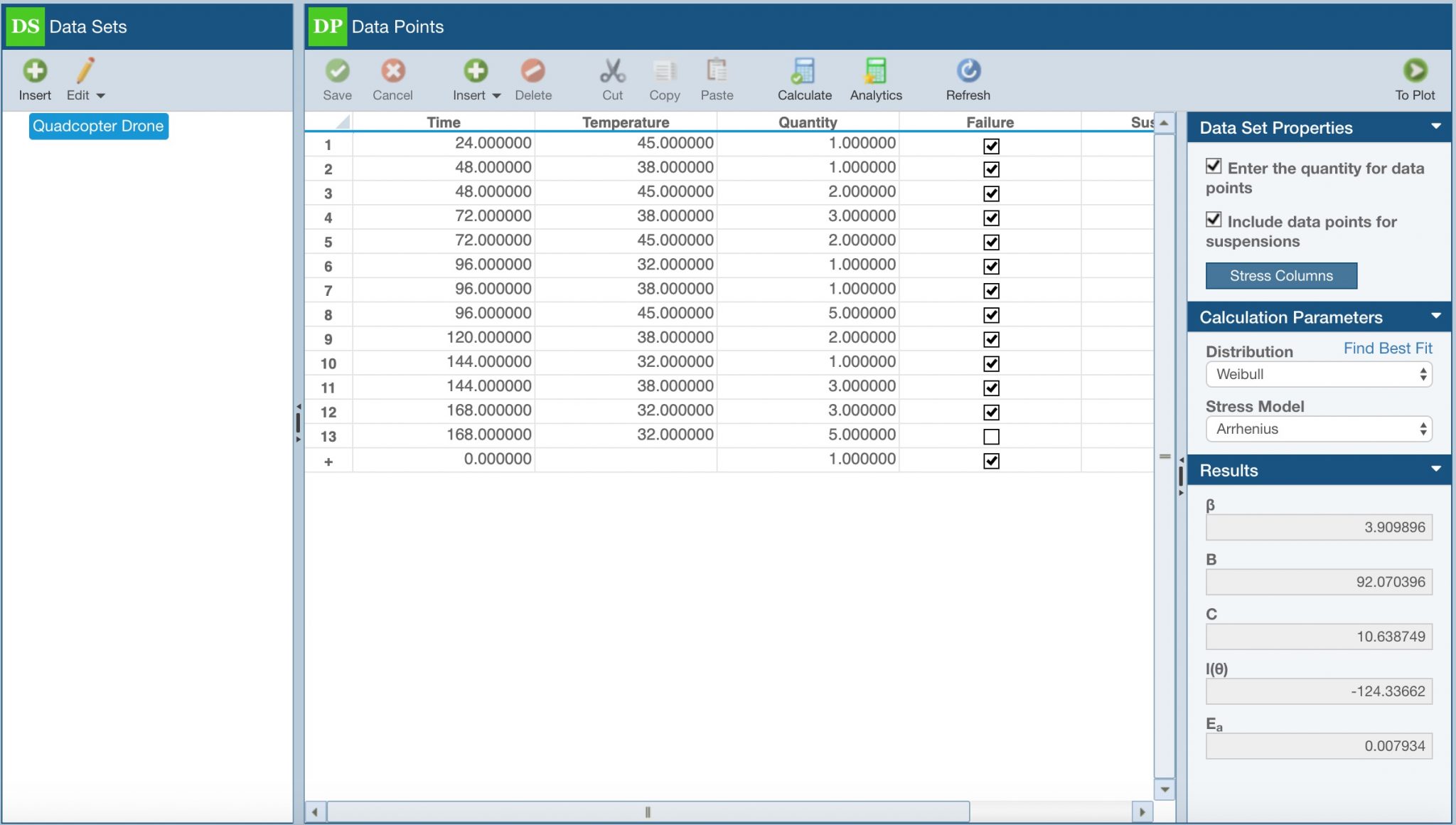
Task: Collapse the Results panel
Action: tap(1437, 469)
